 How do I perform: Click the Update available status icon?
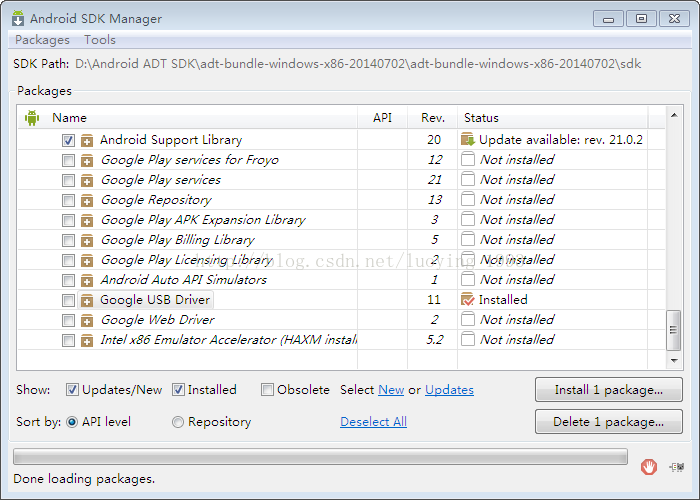click(x=467, y=140)
